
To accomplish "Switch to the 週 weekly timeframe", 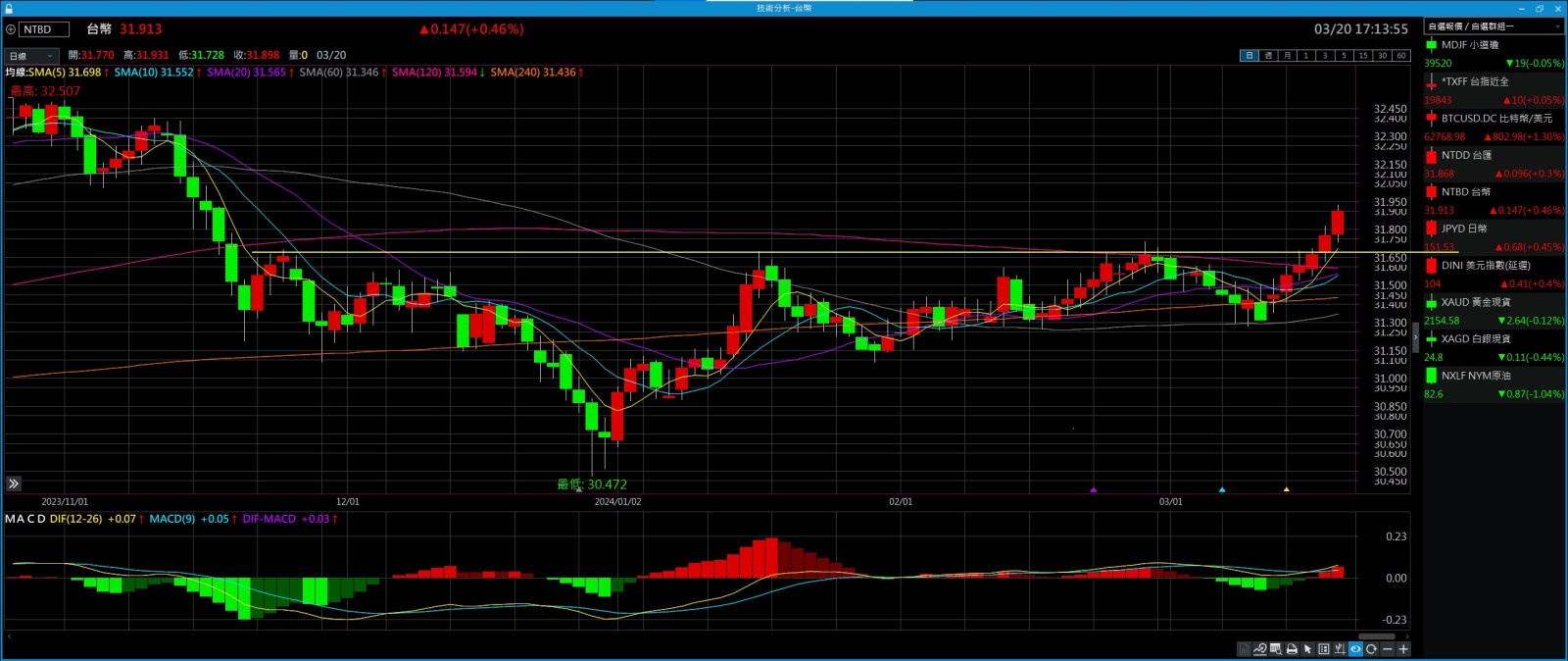I will (1268, 56).
